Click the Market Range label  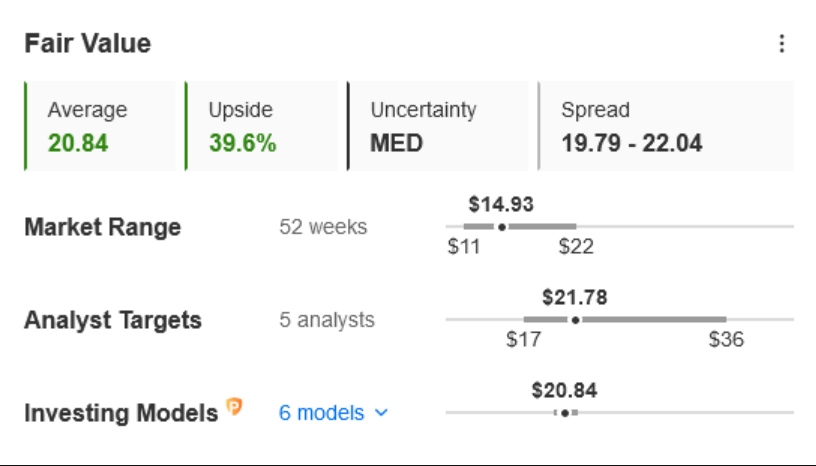pyautogui.click(x=103, y=227)
